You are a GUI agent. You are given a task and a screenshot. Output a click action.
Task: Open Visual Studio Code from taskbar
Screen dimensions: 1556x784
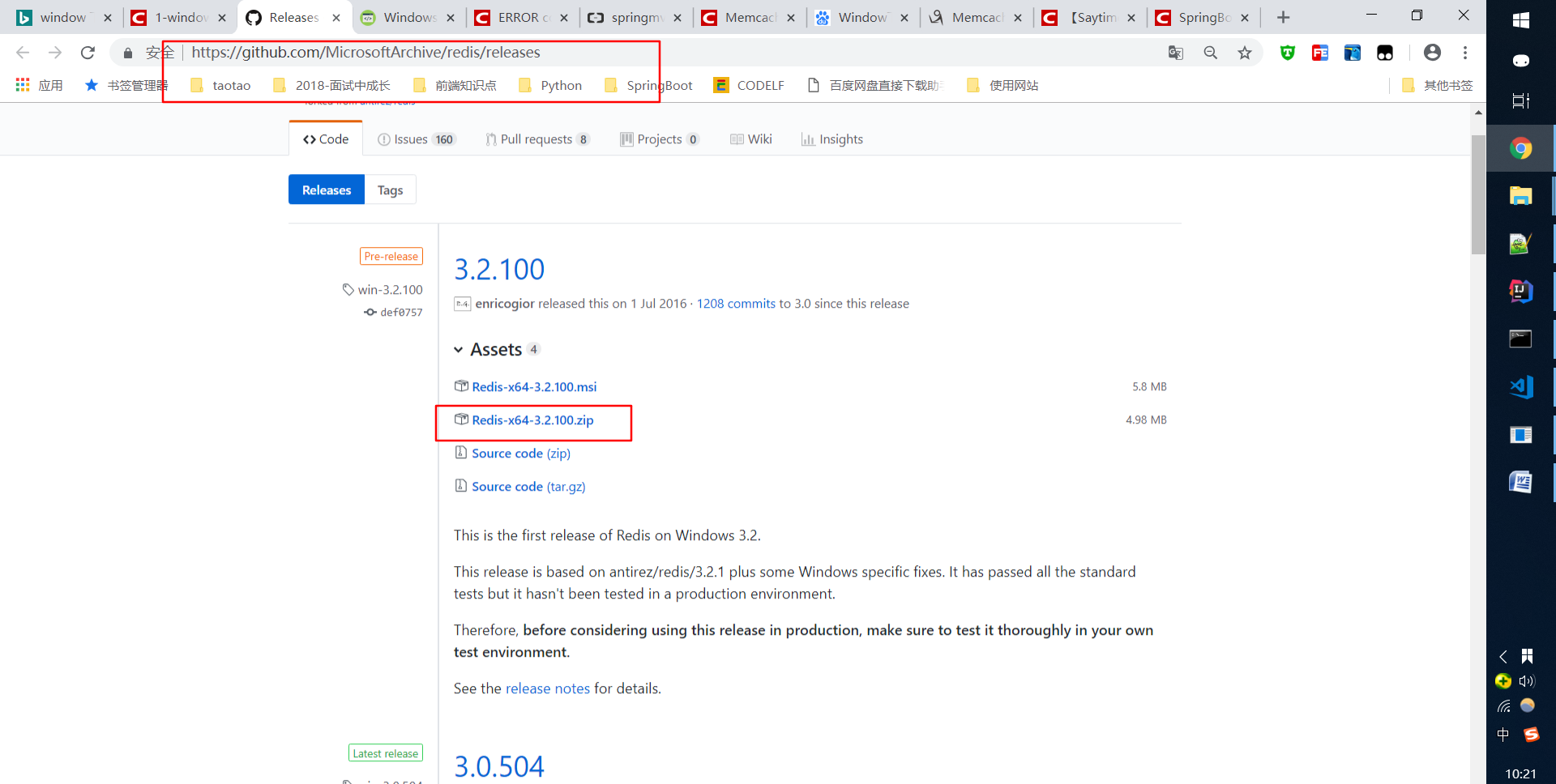(x=1521, y=387)
